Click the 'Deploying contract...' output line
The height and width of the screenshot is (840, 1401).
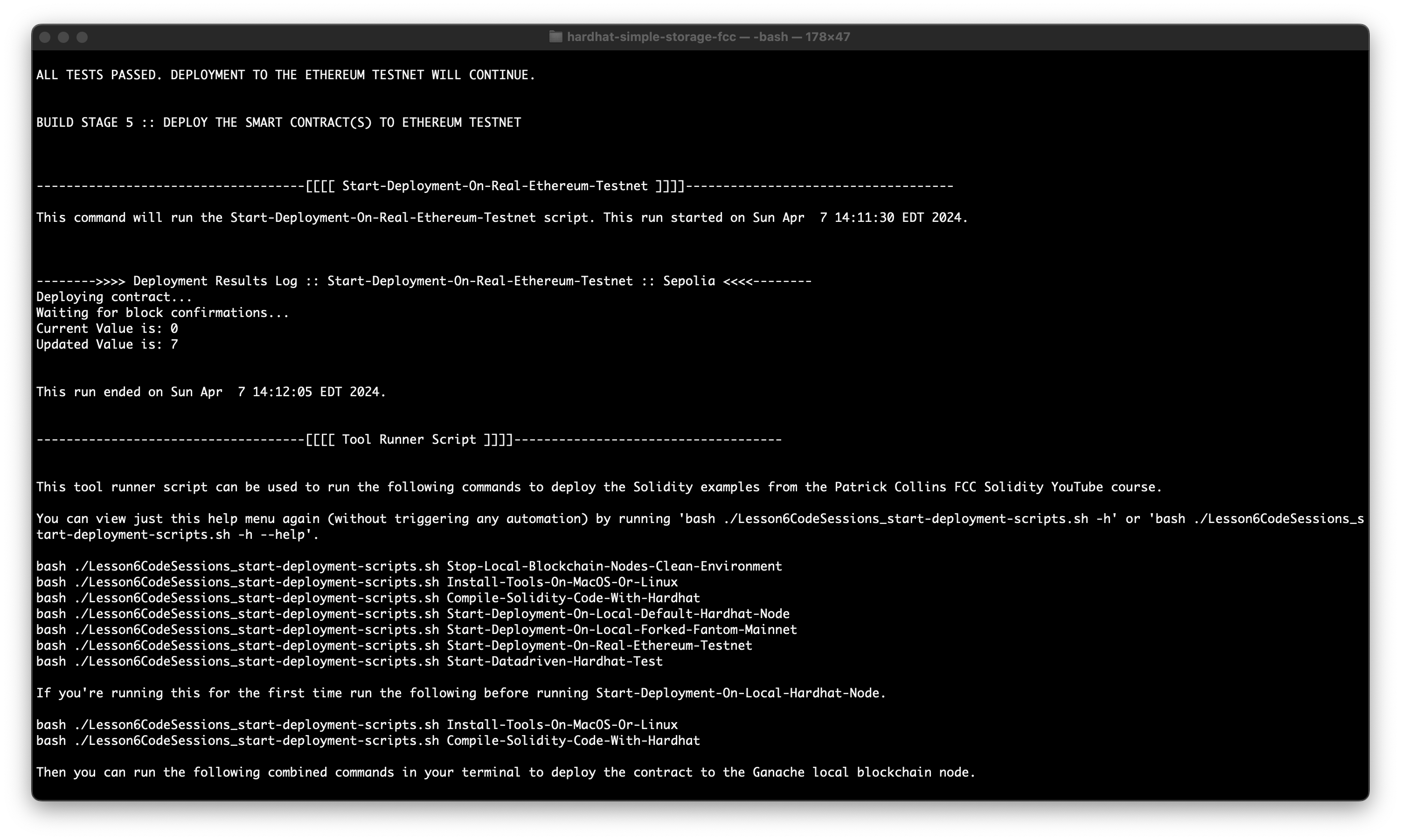tap(114, 297)
